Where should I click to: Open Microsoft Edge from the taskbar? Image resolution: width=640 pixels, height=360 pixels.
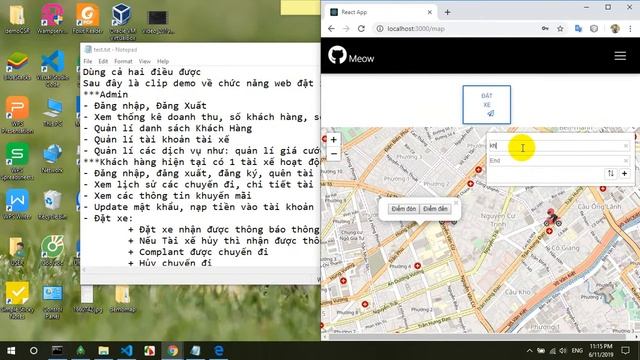tap(219, 351)
